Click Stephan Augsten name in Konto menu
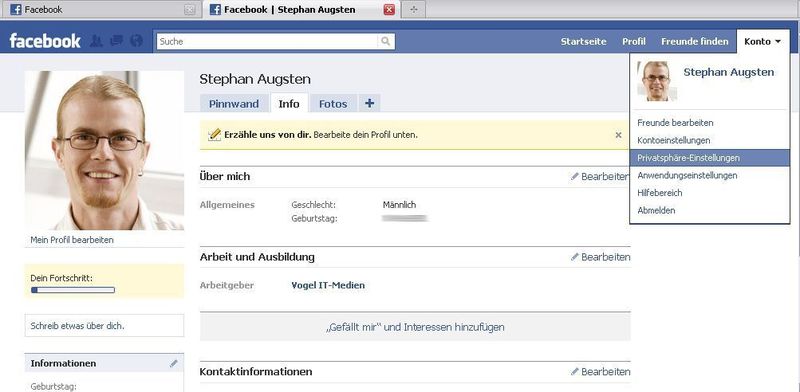Viewport: 800px width, 392px height. (729, 72)
